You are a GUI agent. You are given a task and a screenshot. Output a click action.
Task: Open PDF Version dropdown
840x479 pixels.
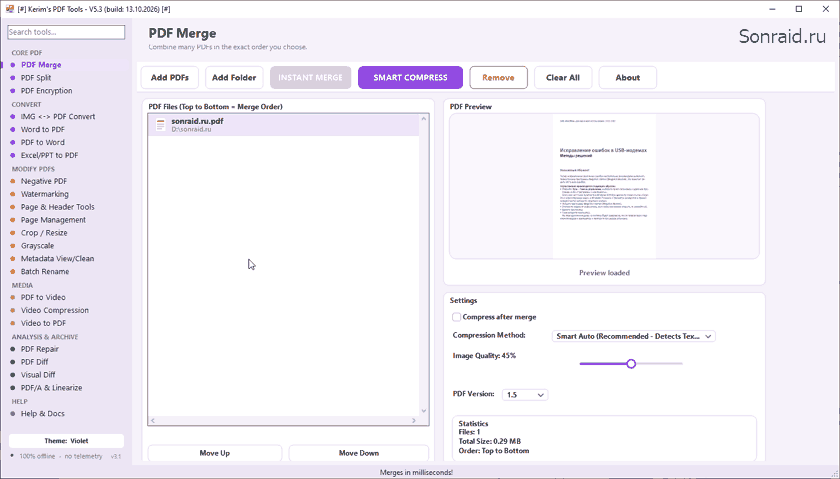pos(525,395)
